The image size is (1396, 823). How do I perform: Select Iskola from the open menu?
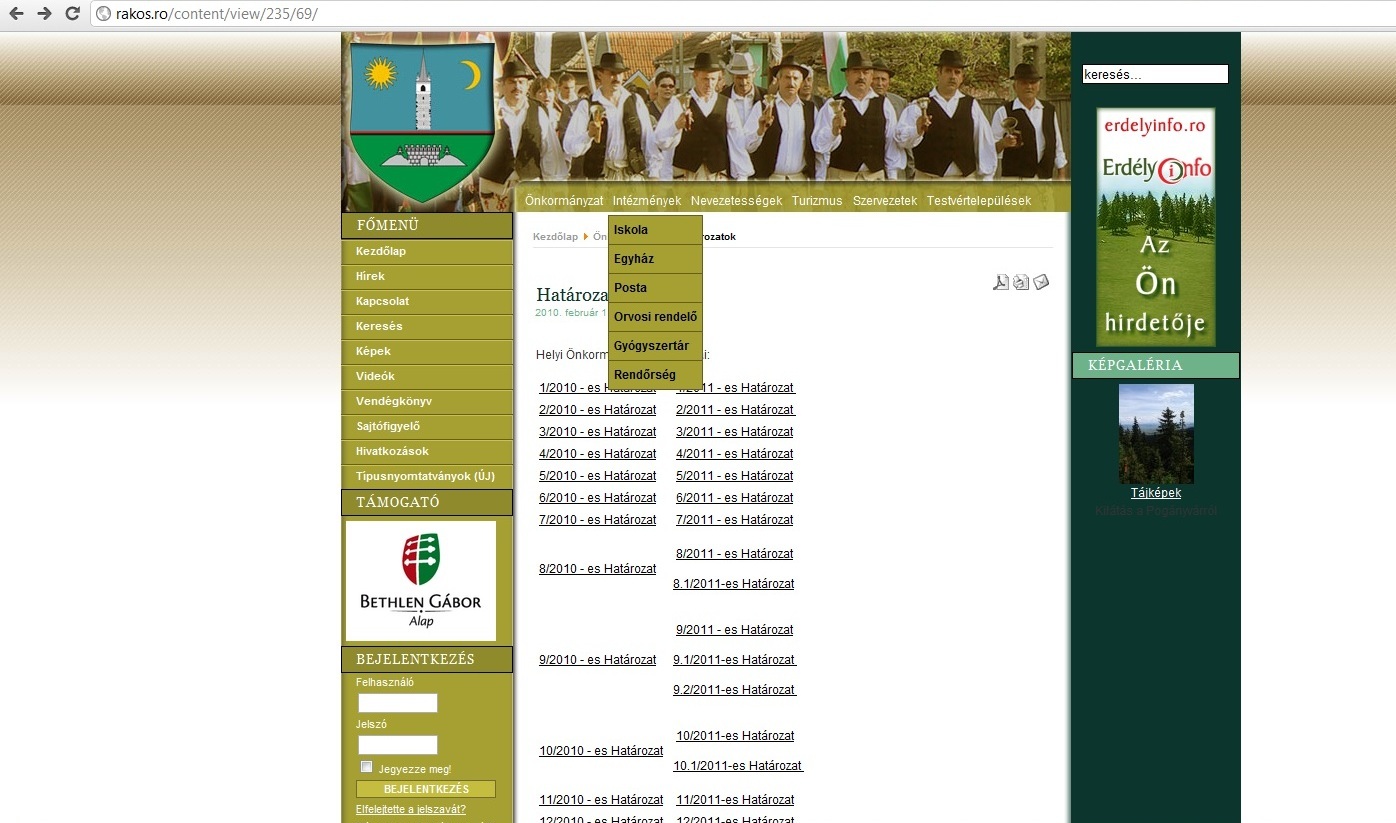pos(630,229)
